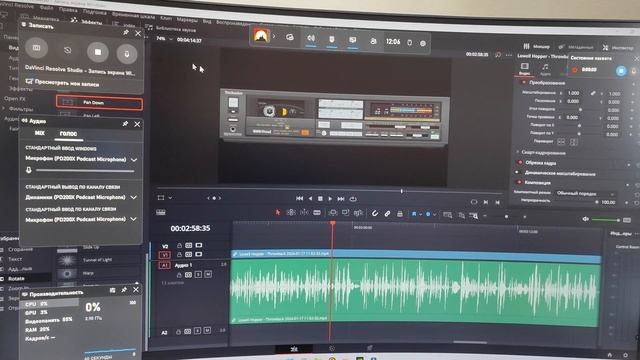Viewport: 640px width, 360px height.
Task: Open Просмотреть мои записи link
Action: tap(62, 83)
